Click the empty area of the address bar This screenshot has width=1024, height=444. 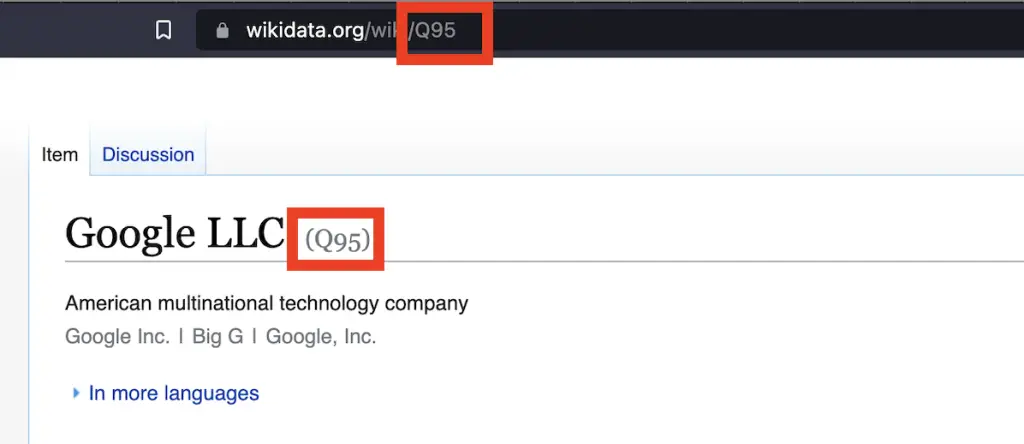point(751,30)
